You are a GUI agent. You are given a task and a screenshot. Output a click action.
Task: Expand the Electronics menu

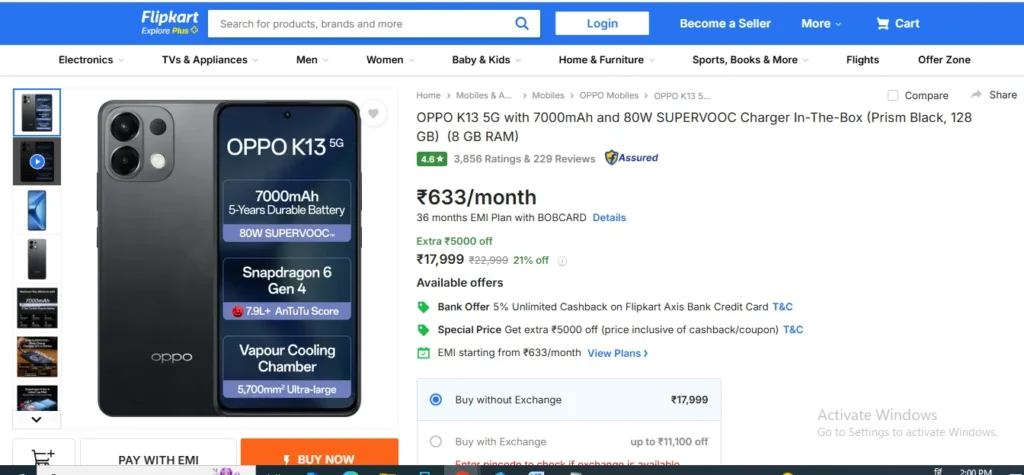click(x=91, y=59)
